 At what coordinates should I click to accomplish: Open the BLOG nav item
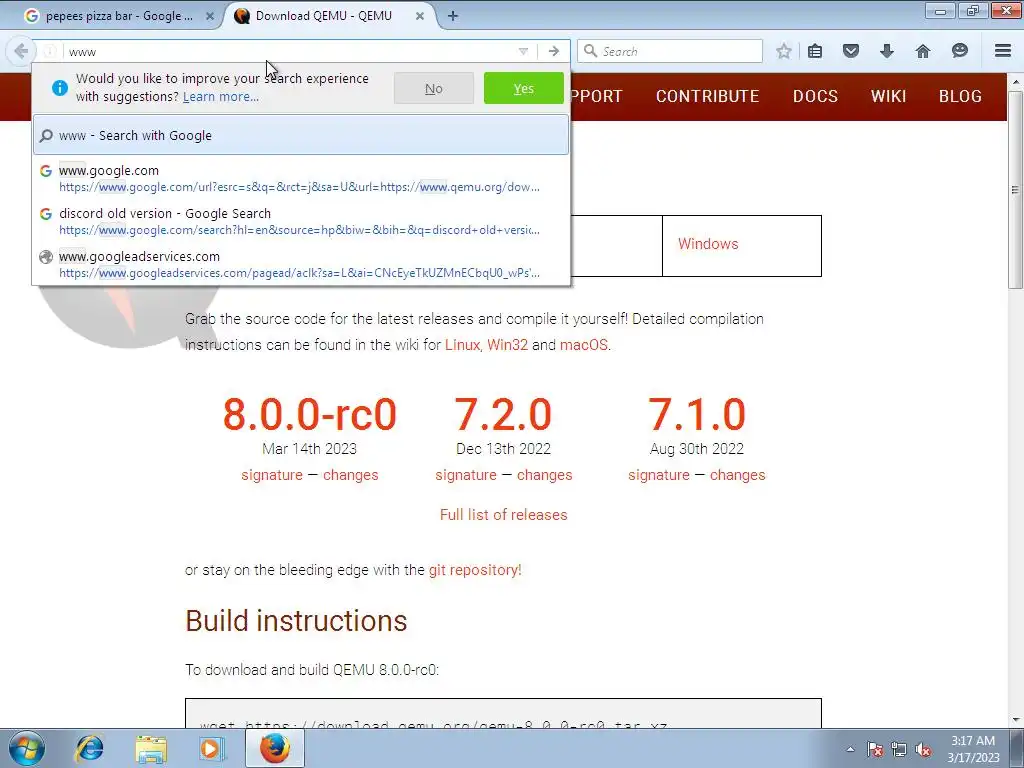960,96
